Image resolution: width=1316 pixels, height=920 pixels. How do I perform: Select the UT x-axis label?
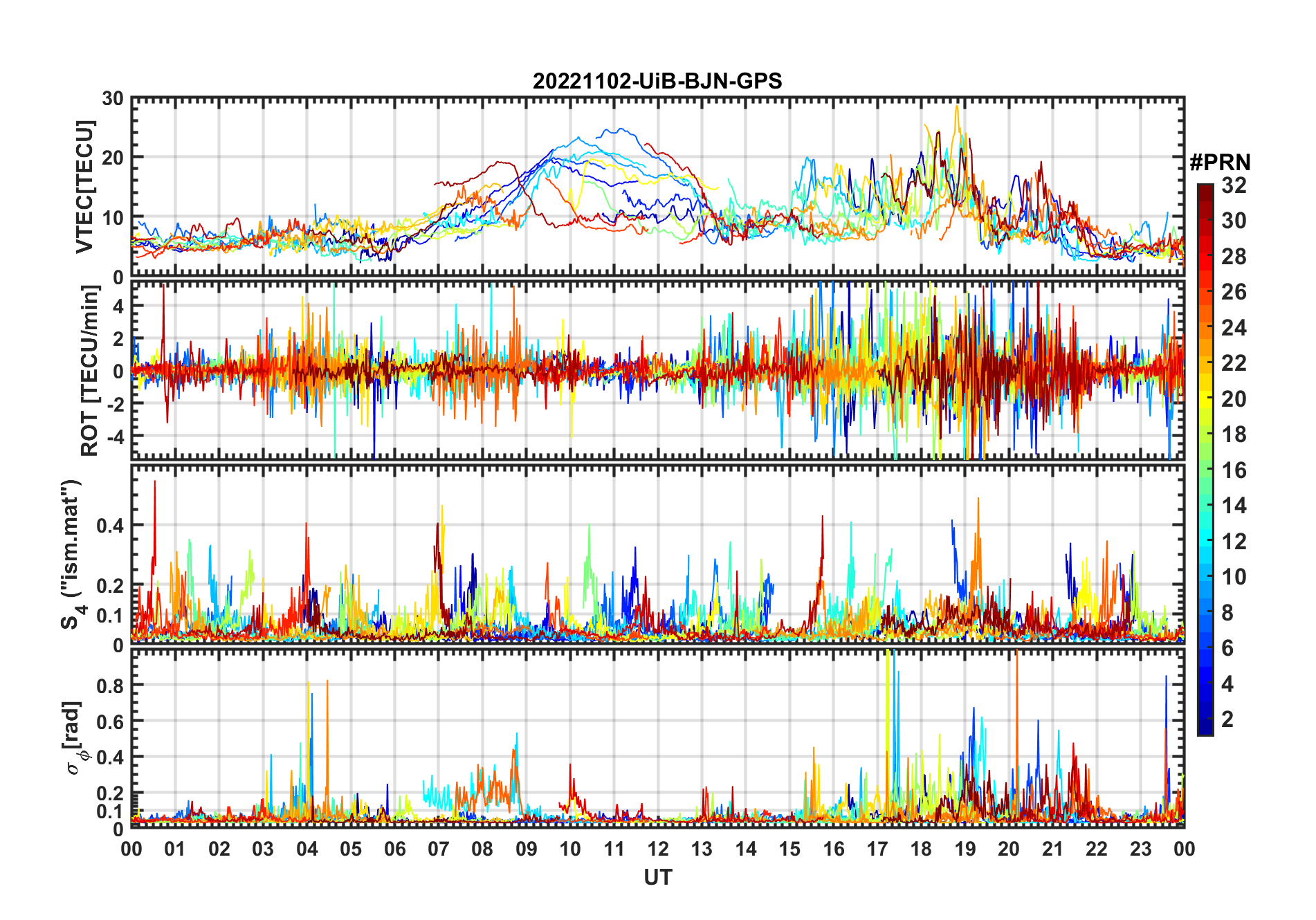pyautogui.click(x=658, y=877)
